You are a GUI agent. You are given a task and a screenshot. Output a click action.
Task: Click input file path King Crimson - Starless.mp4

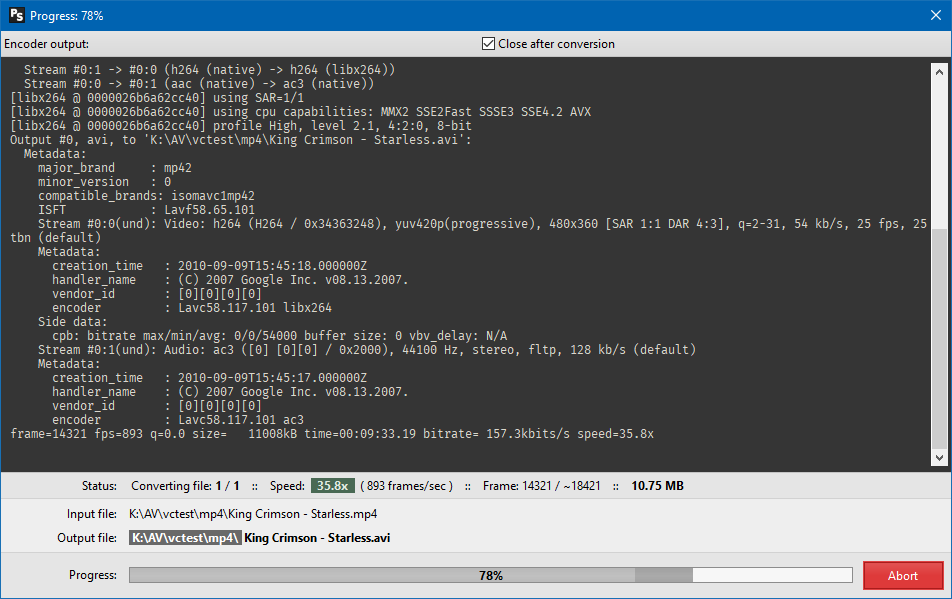click(253, 514)
